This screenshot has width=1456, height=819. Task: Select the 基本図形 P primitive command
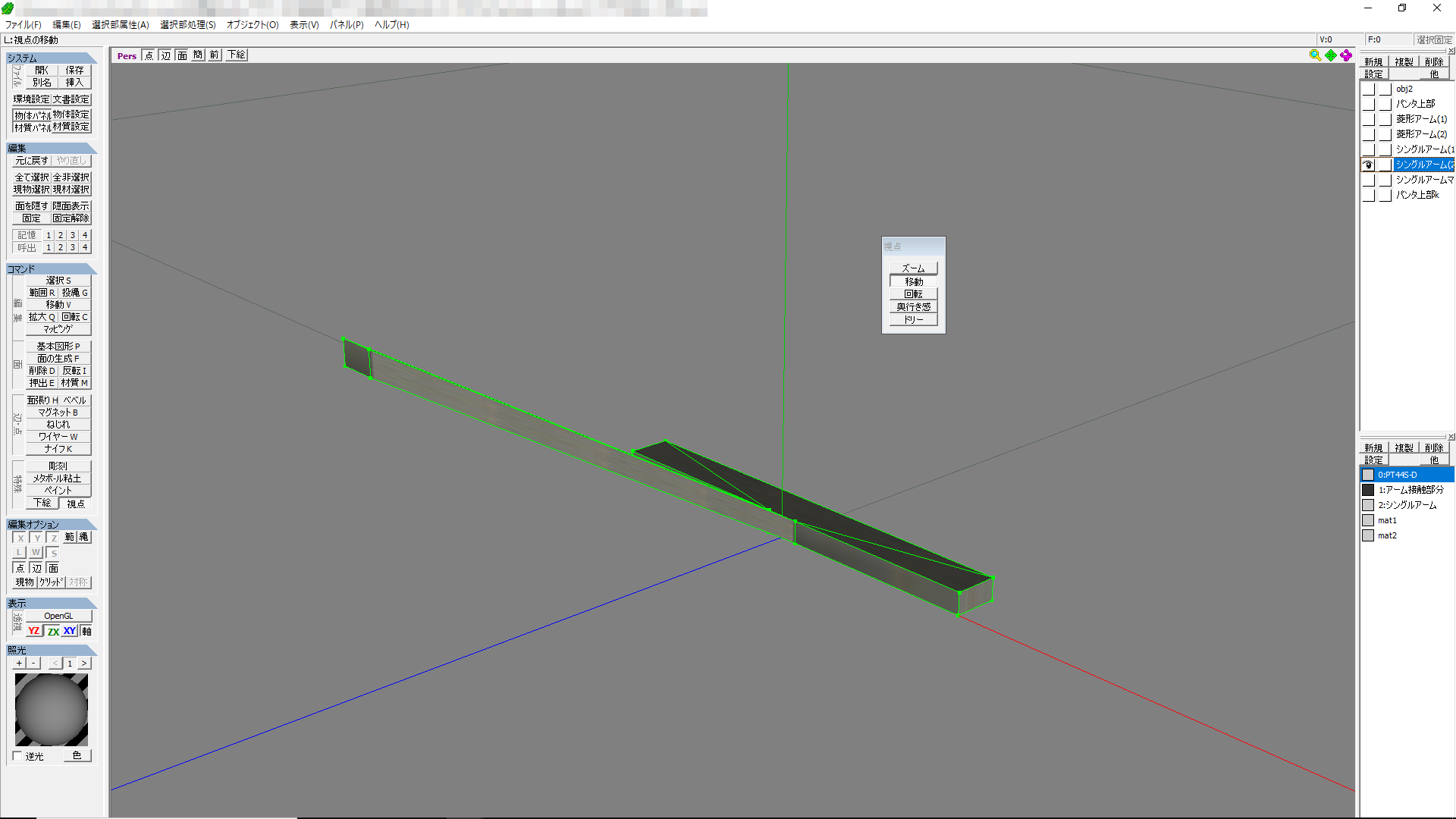tap(58, 347)
